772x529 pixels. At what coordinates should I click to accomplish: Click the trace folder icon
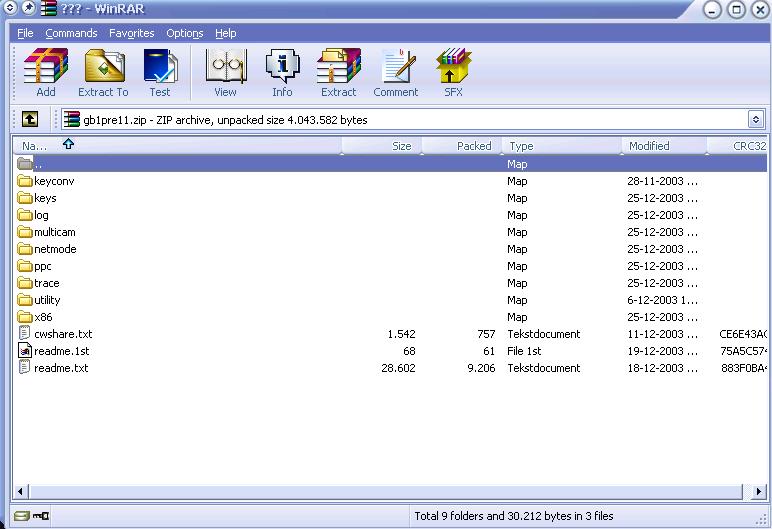point(25,283)
